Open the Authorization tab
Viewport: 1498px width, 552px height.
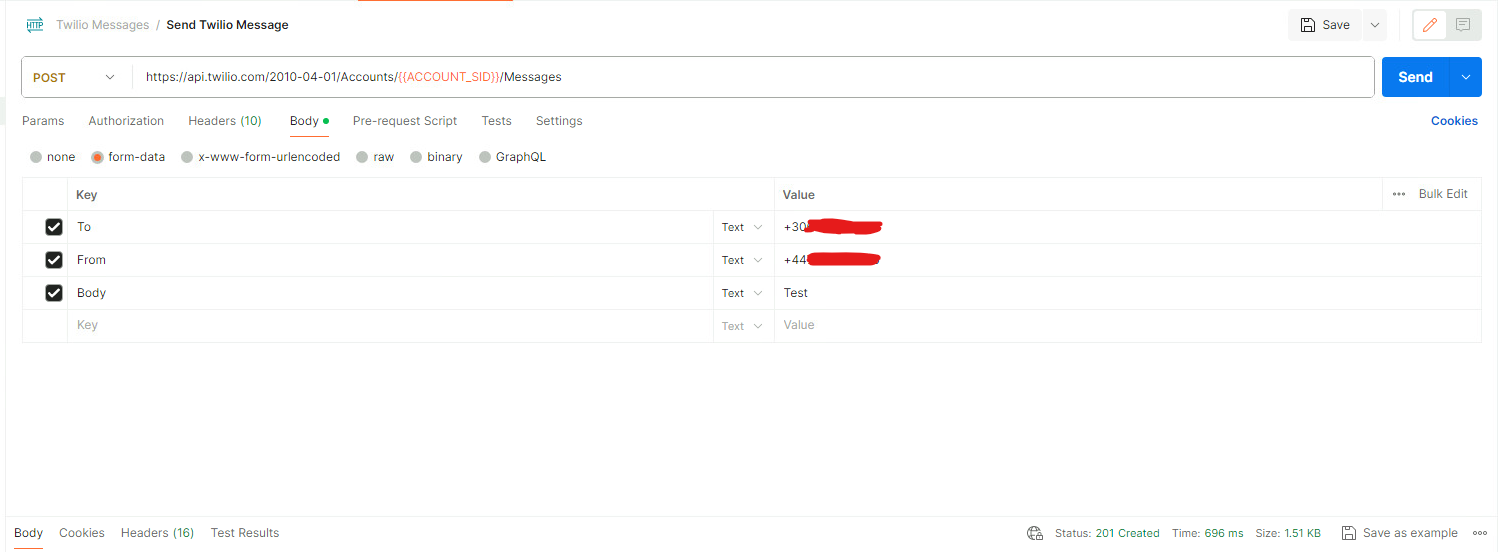[126, 121]
